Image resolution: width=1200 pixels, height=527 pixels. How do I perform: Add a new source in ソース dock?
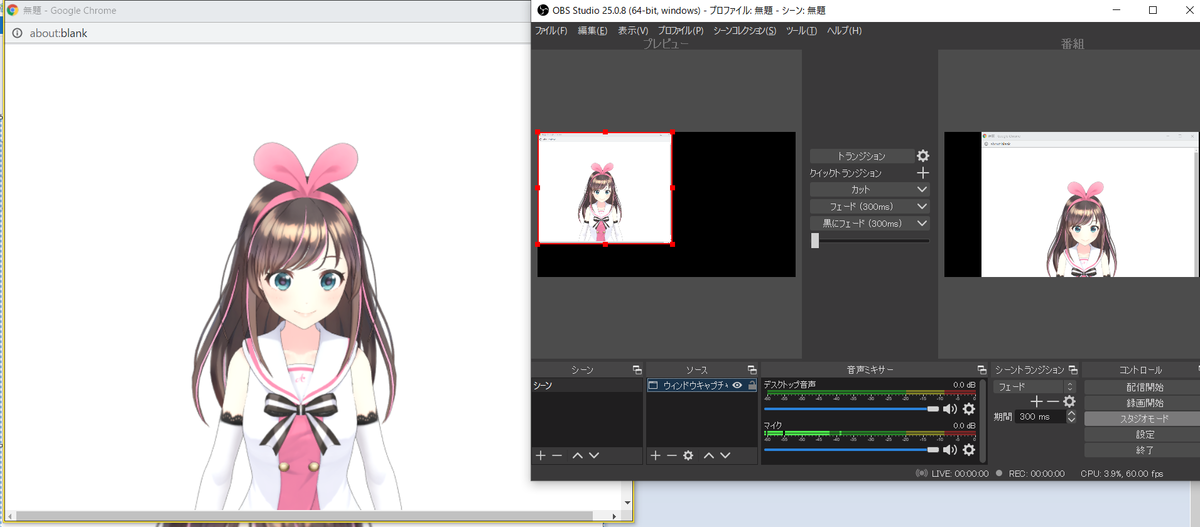656,455
